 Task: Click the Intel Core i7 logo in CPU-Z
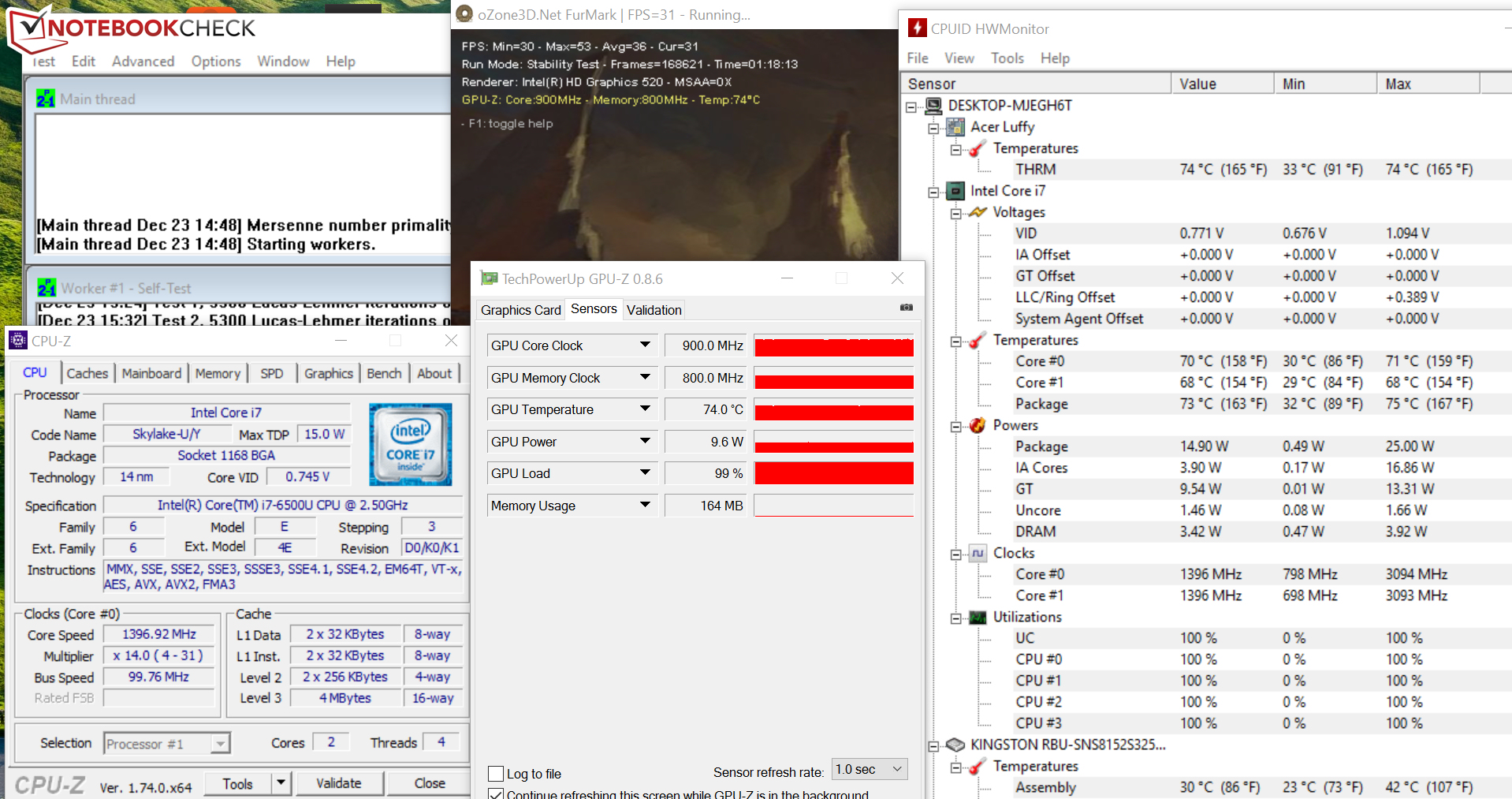pyautogui.click(x=410, y=444)
